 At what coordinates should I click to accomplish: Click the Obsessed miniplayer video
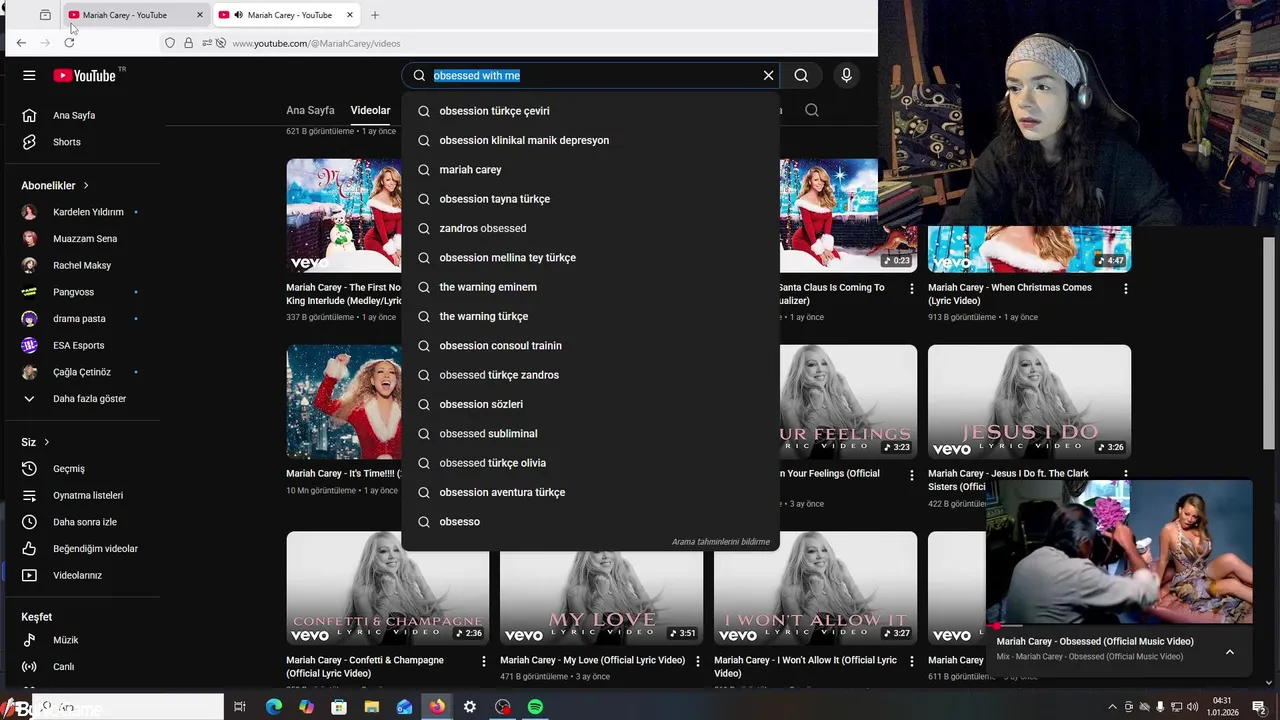click(1119, 552)
